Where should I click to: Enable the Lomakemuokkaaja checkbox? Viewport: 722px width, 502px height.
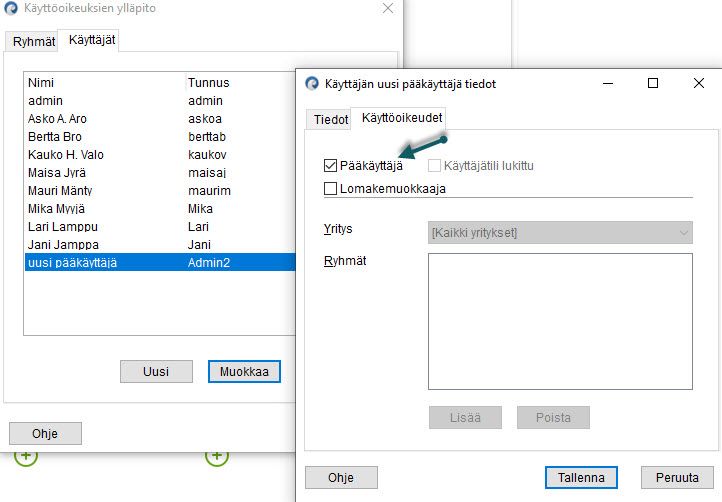click(331, 188)
